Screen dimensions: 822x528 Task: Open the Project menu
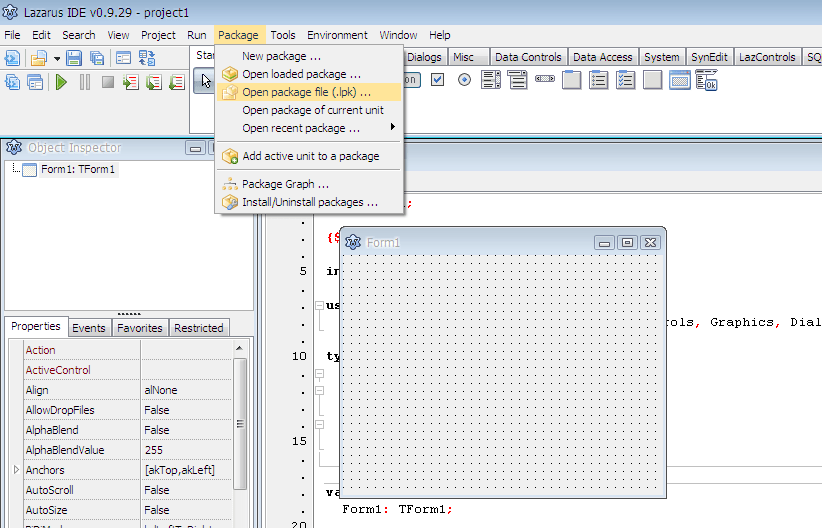click(158, 35)
